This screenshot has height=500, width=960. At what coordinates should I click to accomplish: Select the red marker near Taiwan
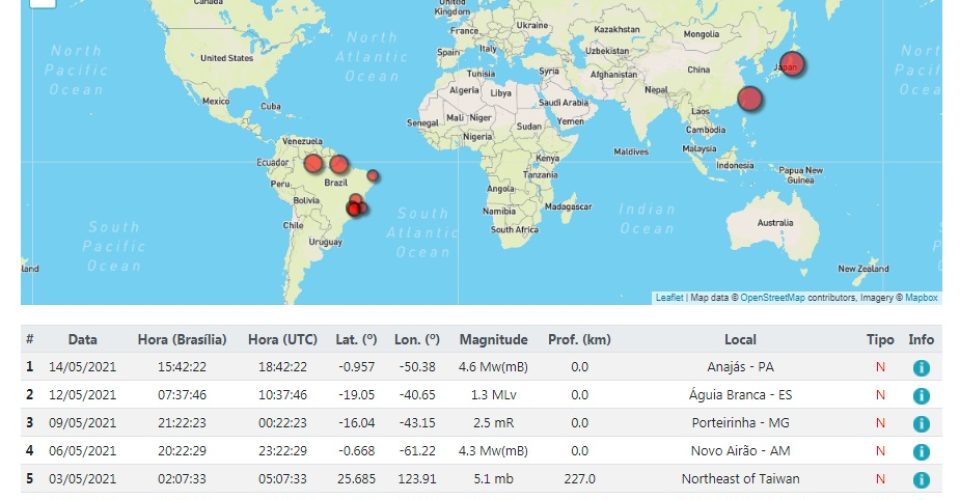coord(750,99)
